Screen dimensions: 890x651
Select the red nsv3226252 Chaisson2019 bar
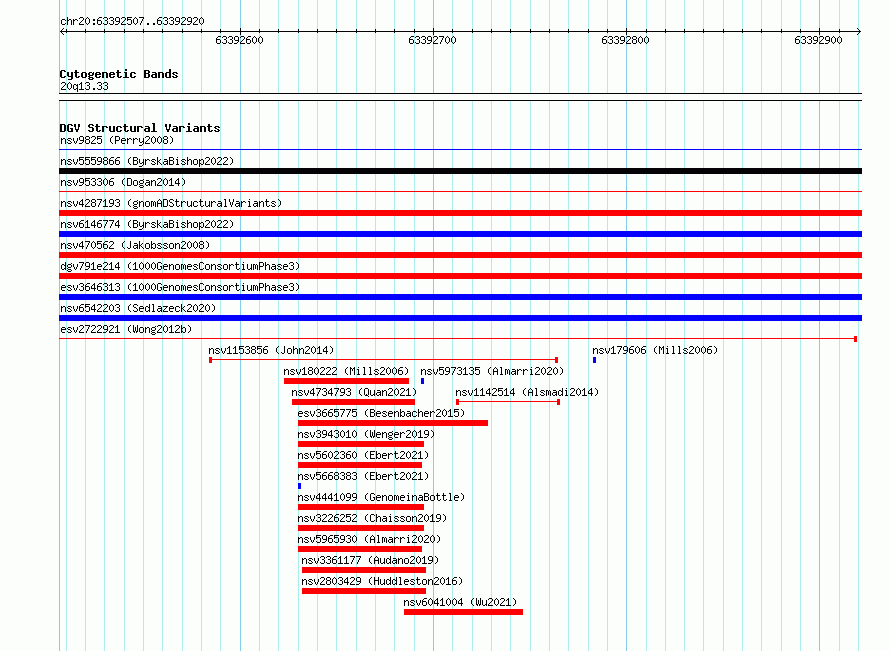(361, 528)
